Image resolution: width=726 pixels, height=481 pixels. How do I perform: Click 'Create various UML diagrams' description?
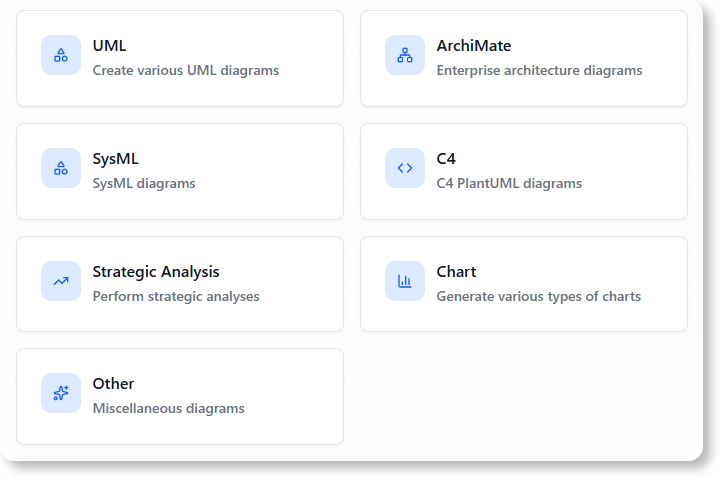pyautogui.click(x=185, y=71)
